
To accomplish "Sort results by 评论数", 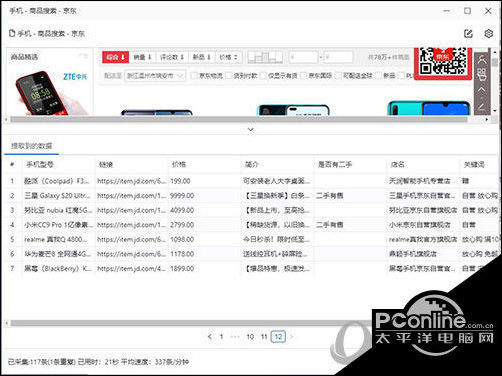I will pos(172,57).
